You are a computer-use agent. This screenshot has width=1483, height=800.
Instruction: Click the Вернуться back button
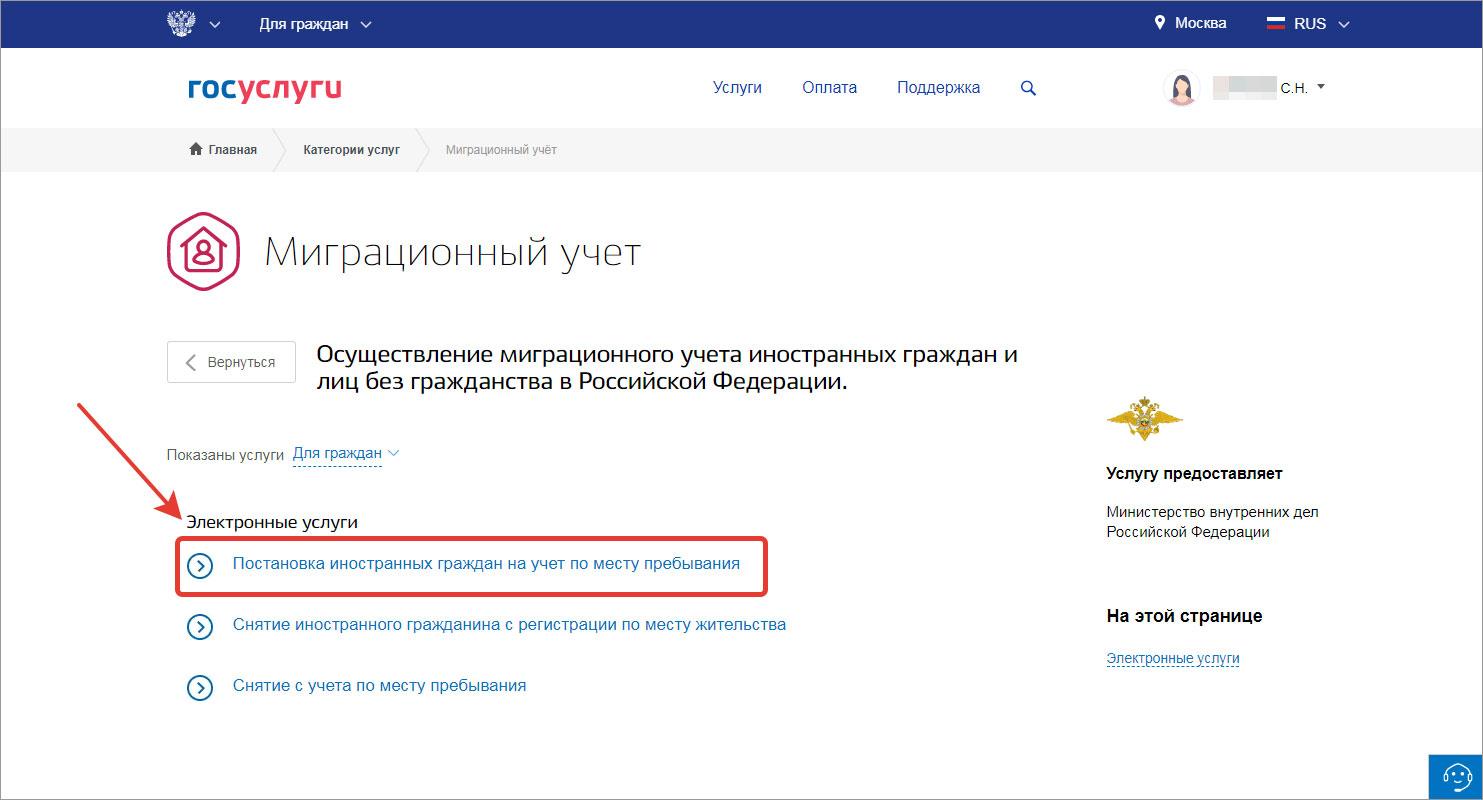click(231, 362)
